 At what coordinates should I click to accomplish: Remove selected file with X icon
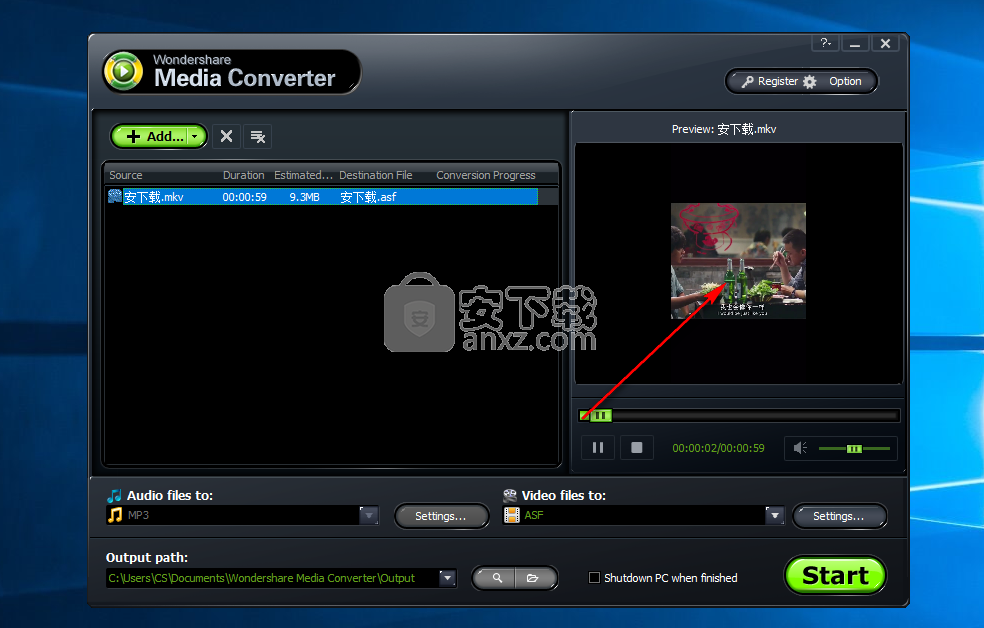(x=227, y=136)
